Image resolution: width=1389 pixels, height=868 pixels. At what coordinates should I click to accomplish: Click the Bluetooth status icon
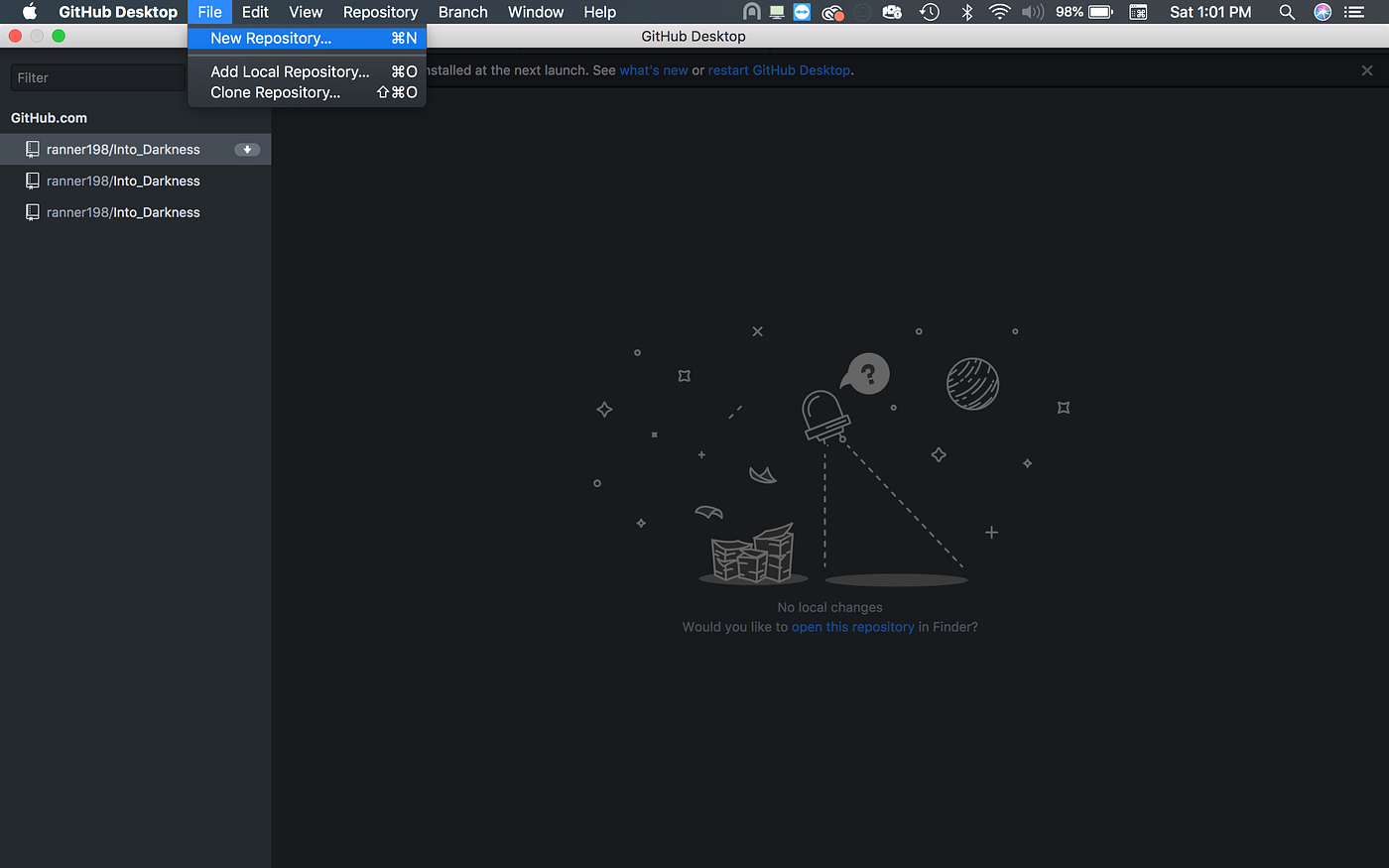click(x=966, y=12)
